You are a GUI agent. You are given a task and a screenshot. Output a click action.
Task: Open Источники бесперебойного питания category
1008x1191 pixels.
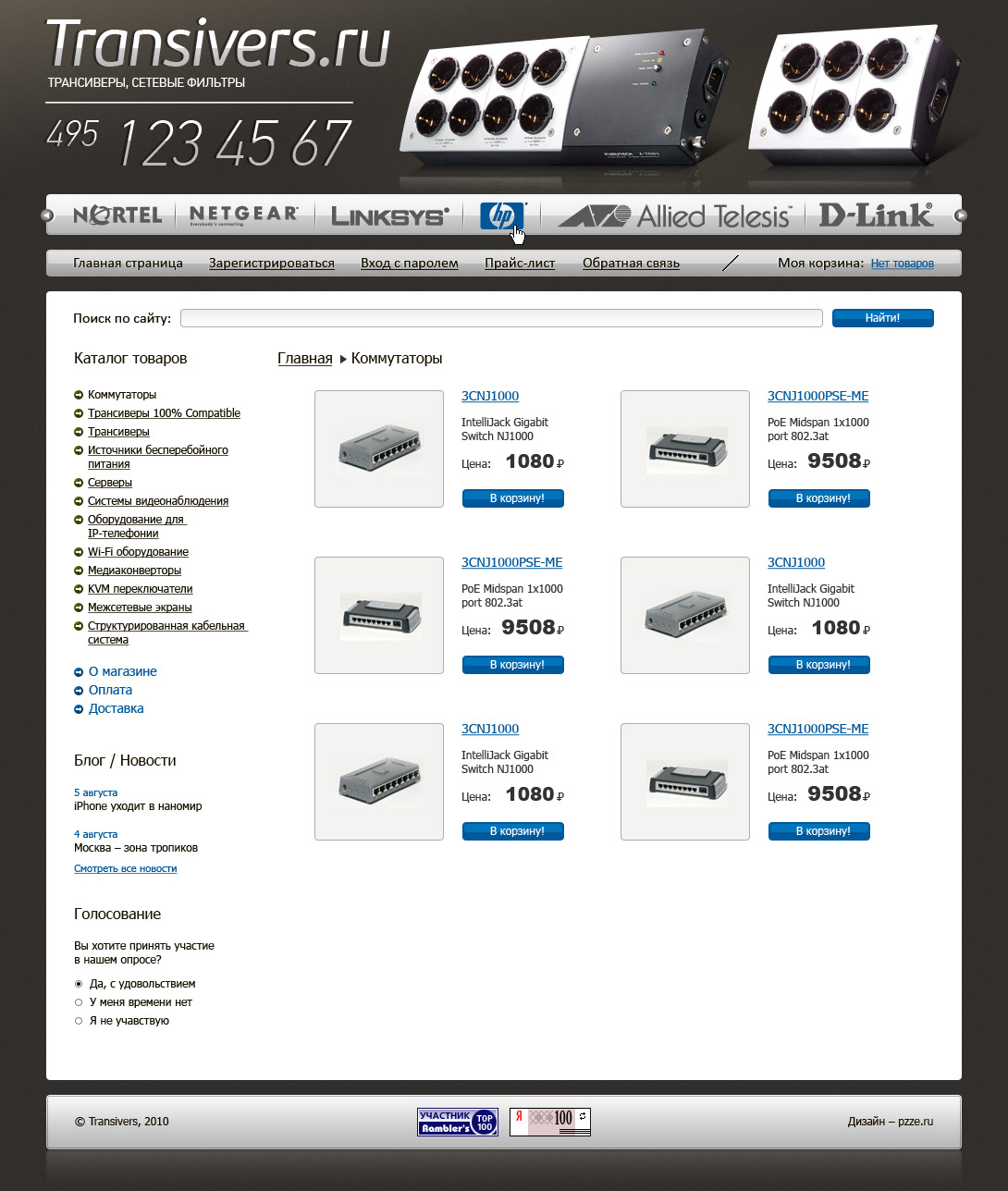click(157, 457)
